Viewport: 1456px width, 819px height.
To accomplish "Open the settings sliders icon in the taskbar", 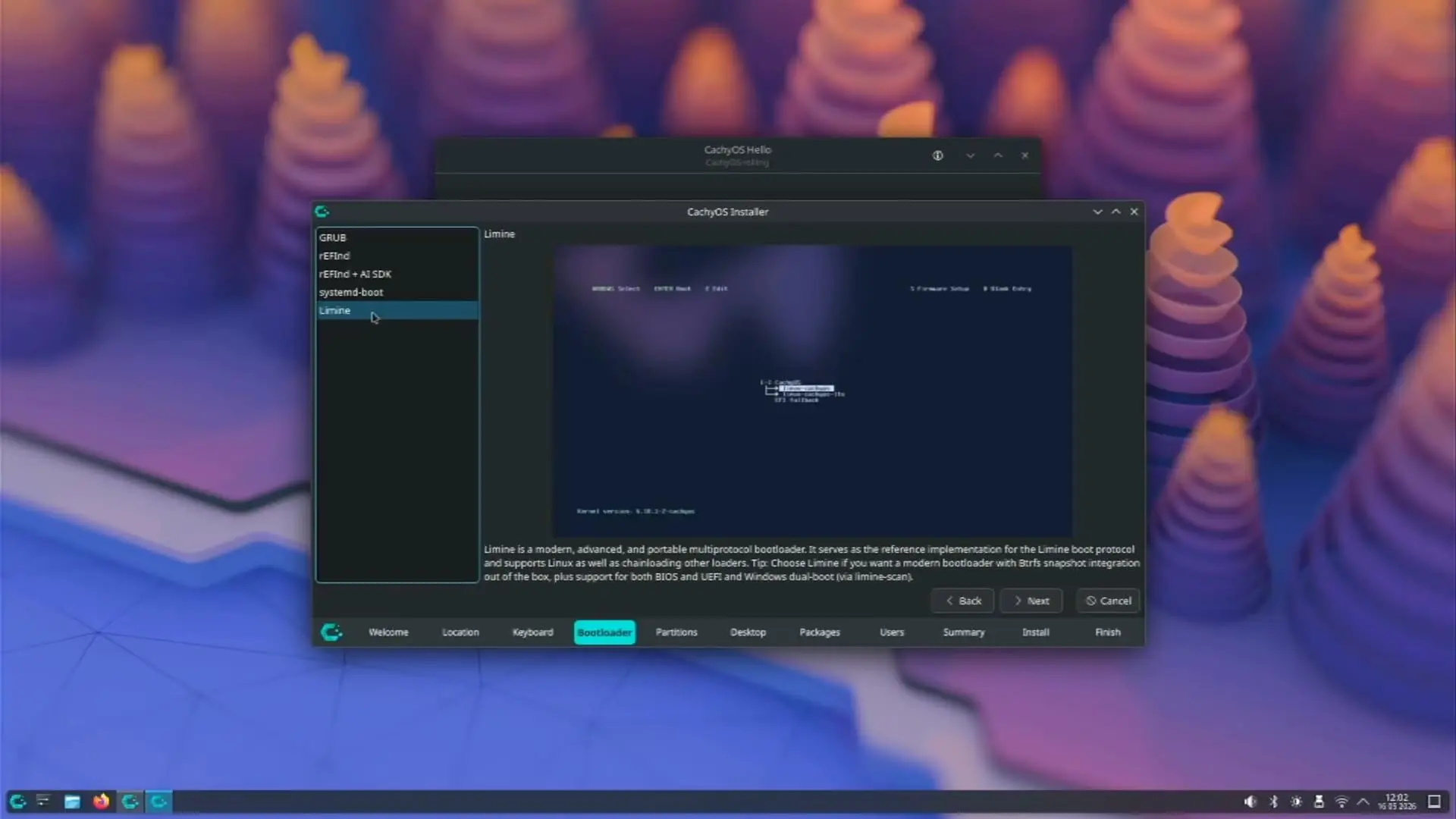I will click(43, 802).
